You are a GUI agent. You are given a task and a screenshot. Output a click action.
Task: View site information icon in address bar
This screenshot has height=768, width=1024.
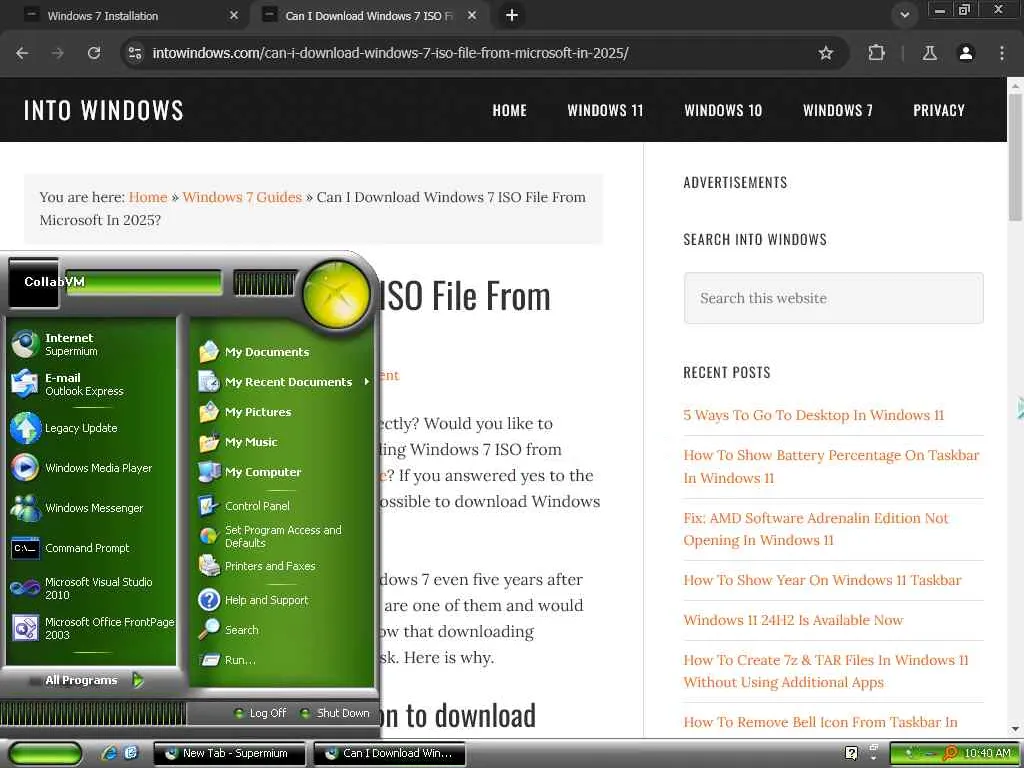pyautogui.click(x=135, y=53)
